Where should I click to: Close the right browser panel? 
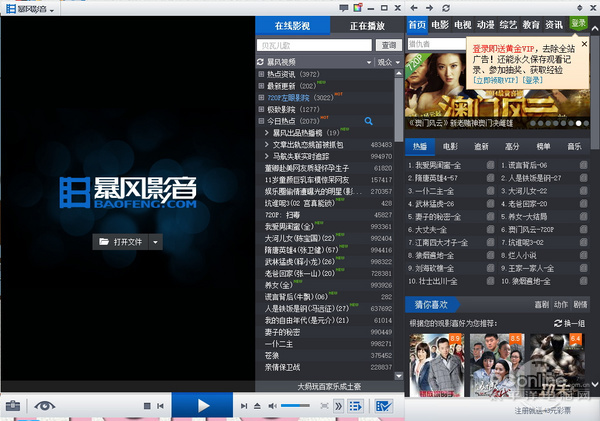pos(593,8)
